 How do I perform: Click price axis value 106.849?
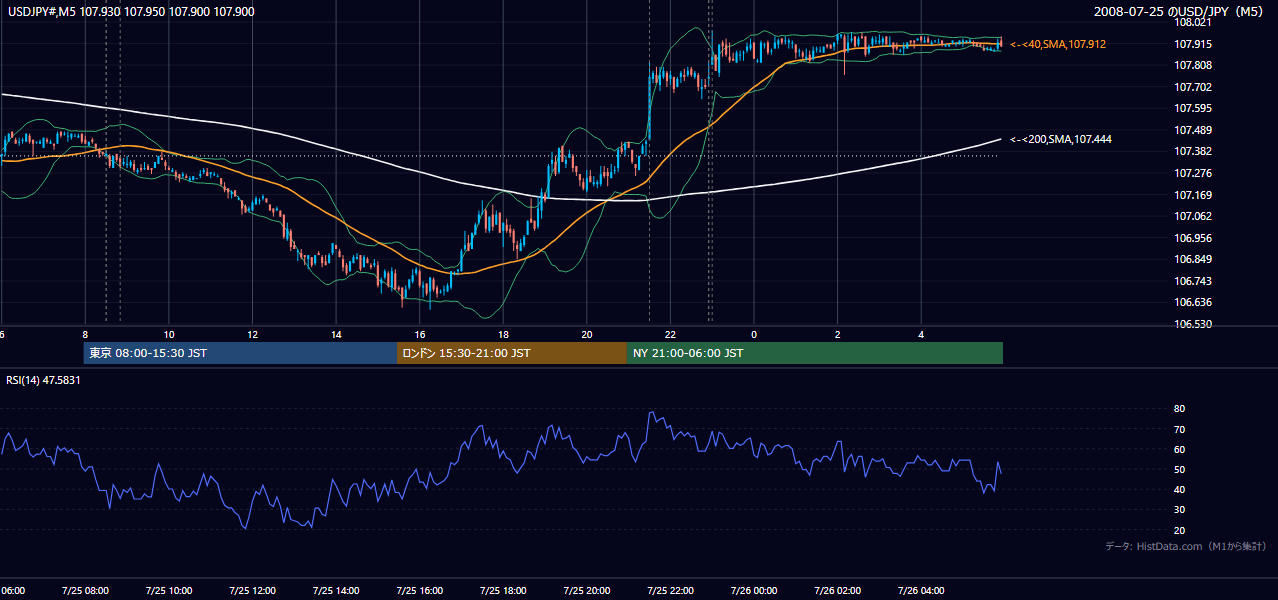pos(1193,259)
